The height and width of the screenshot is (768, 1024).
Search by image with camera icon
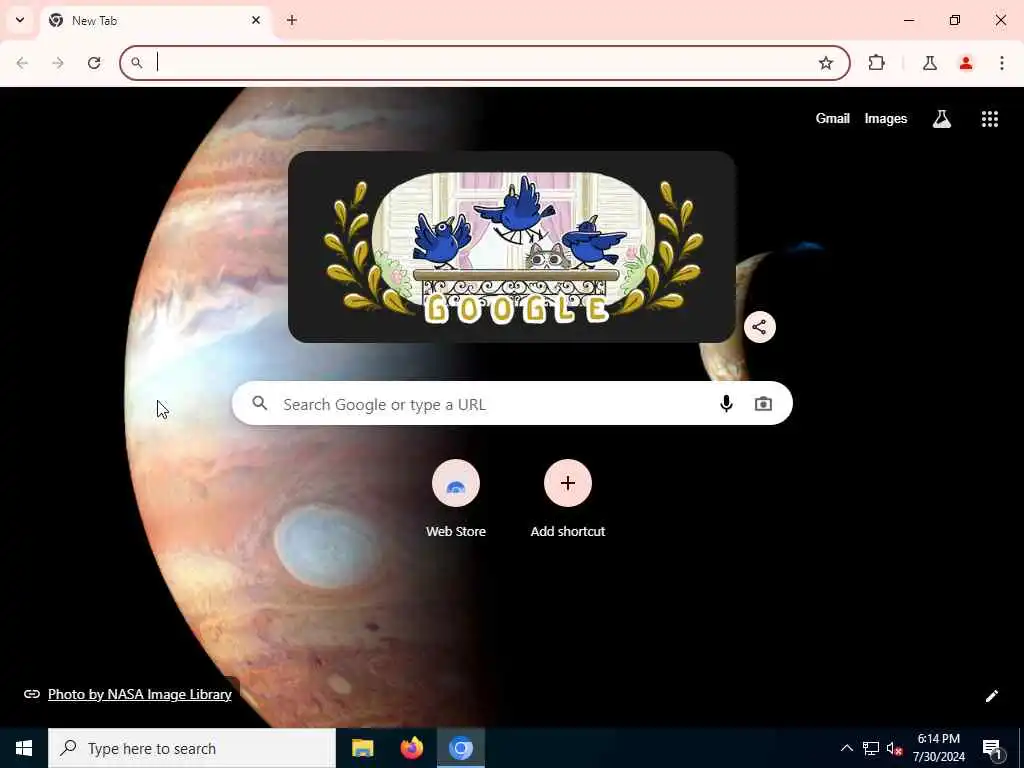[763, 404]
